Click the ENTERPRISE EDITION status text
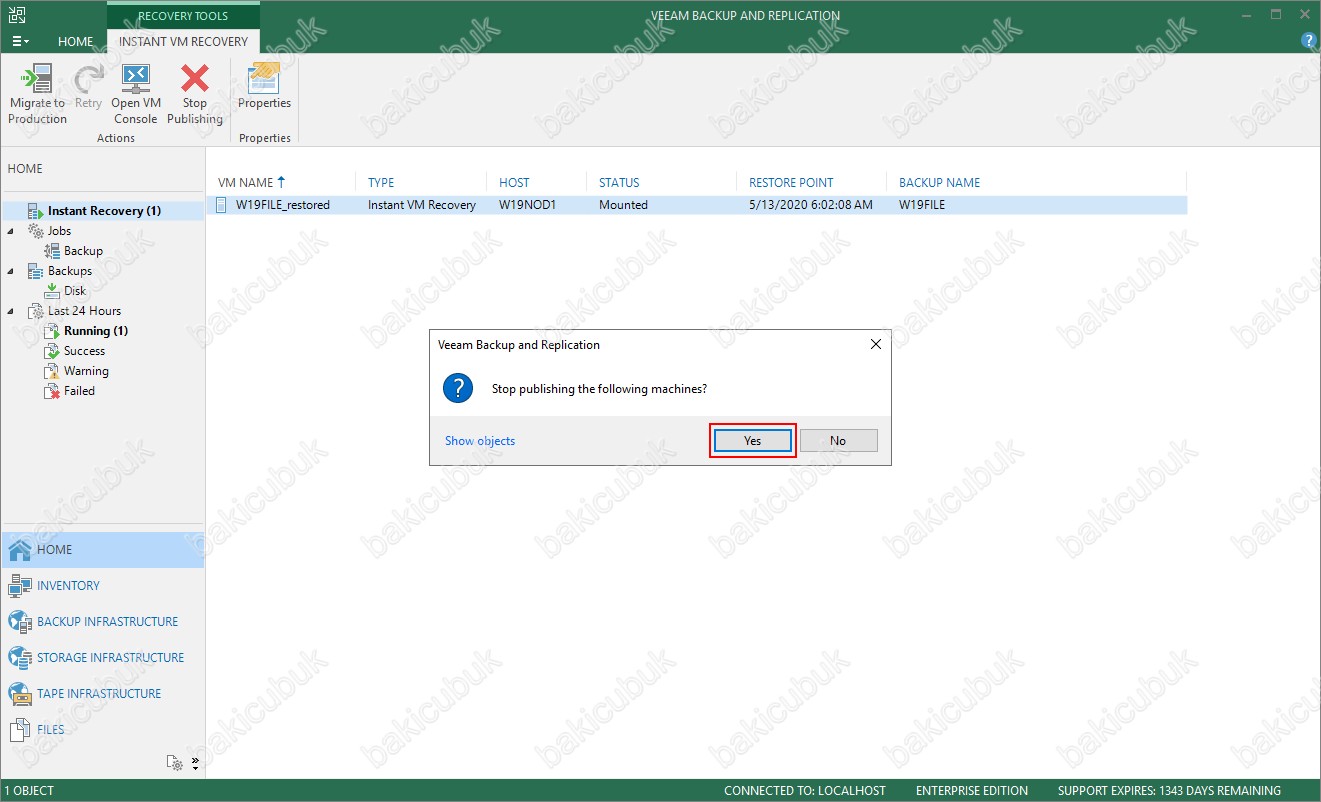Image resolution: width=1321 pixels, height=802 pixels. [972, 791]
